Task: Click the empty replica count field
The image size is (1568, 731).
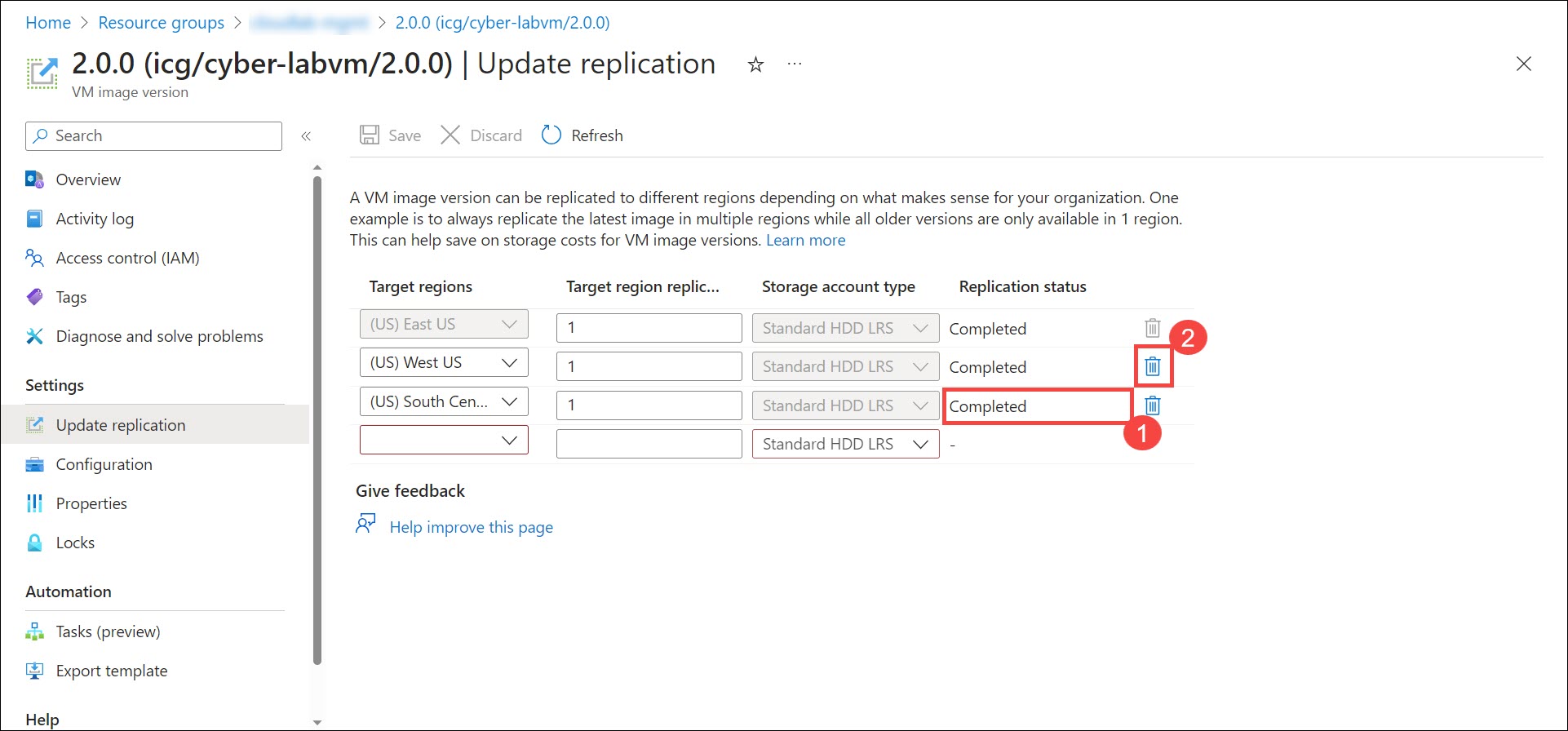Action: point(649,444)
